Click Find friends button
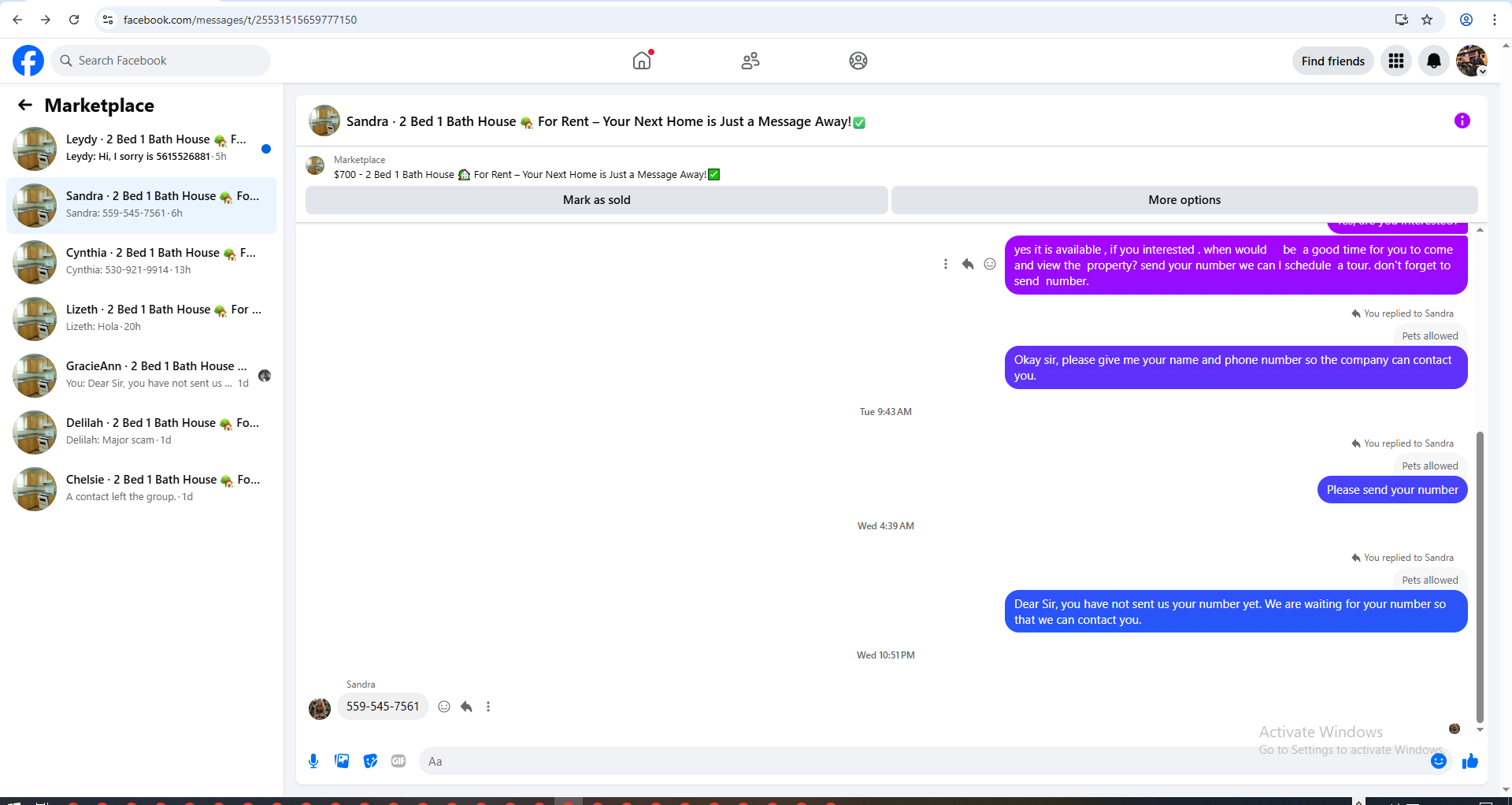This screenshot has height=805, width=1512. tap(1333, 61)
